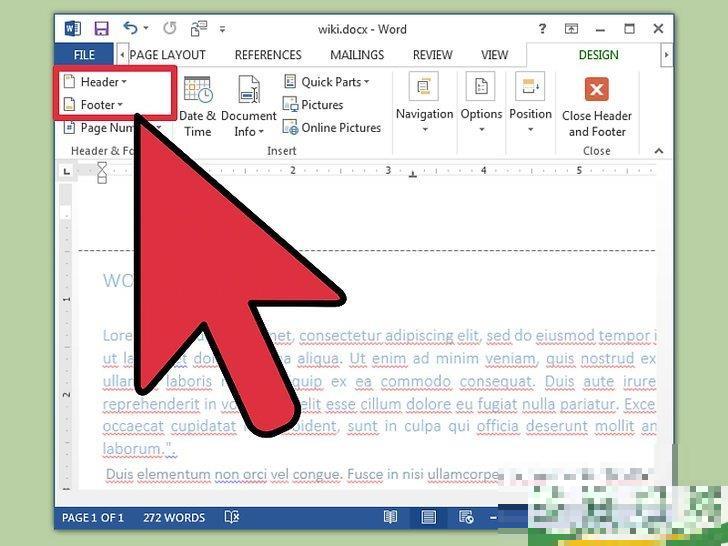Screen dimensions: 728x546
Task: Click the indent marker on the ruler
Action: [101, 174]
